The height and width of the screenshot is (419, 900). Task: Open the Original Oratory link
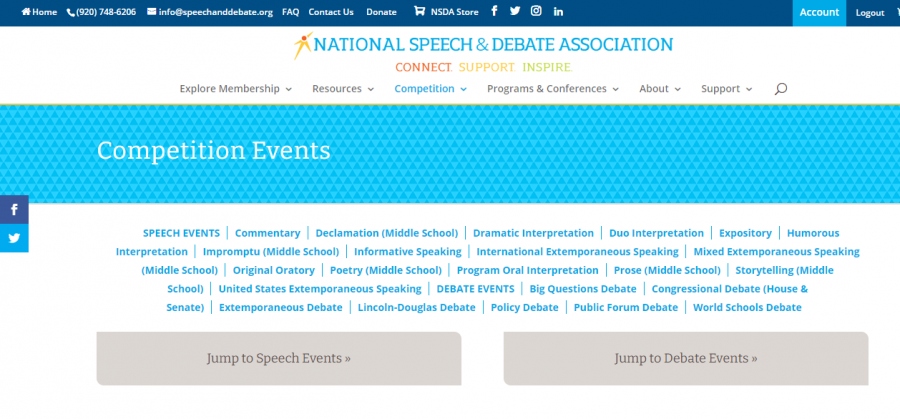(274, 270)
